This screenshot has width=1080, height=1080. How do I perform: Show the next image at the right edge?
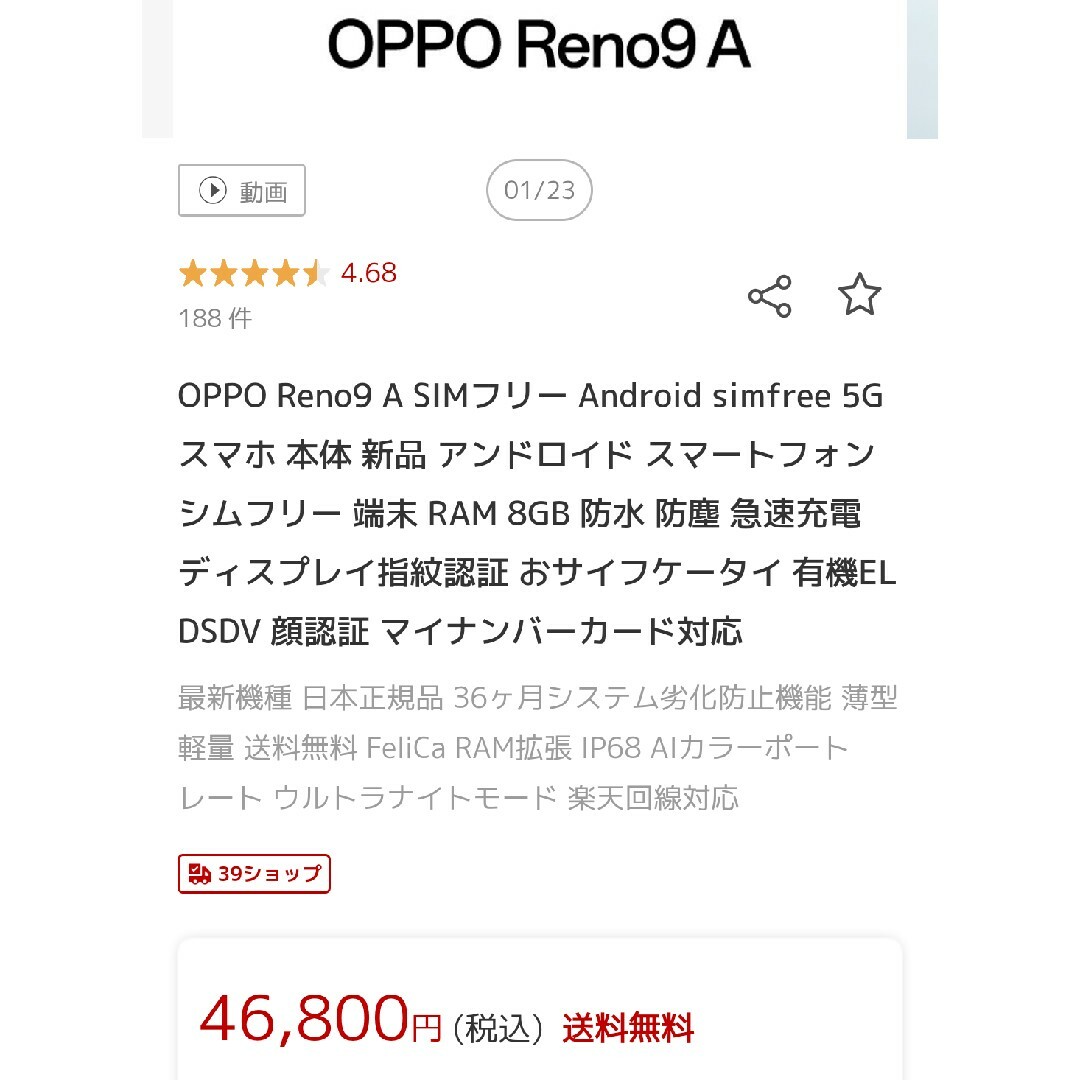click(x=922, y=69)
